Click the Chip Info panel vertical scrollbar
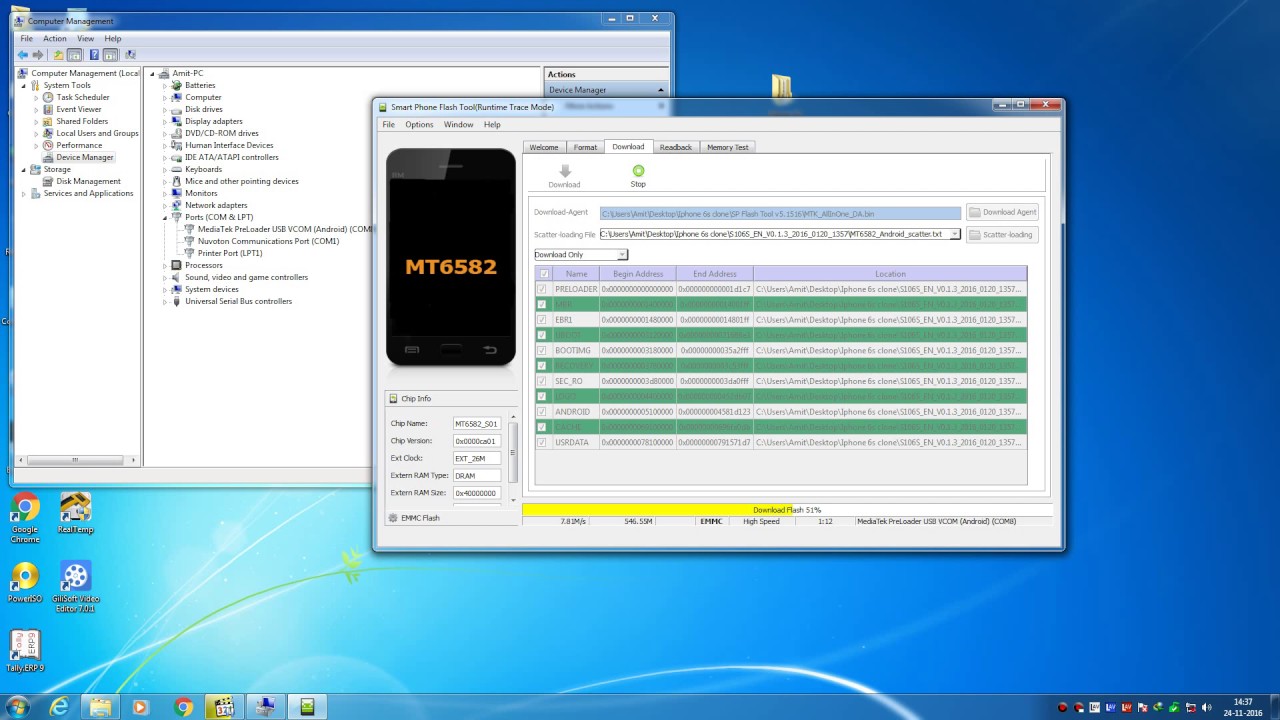1280x720 pixels. (513, 459)
